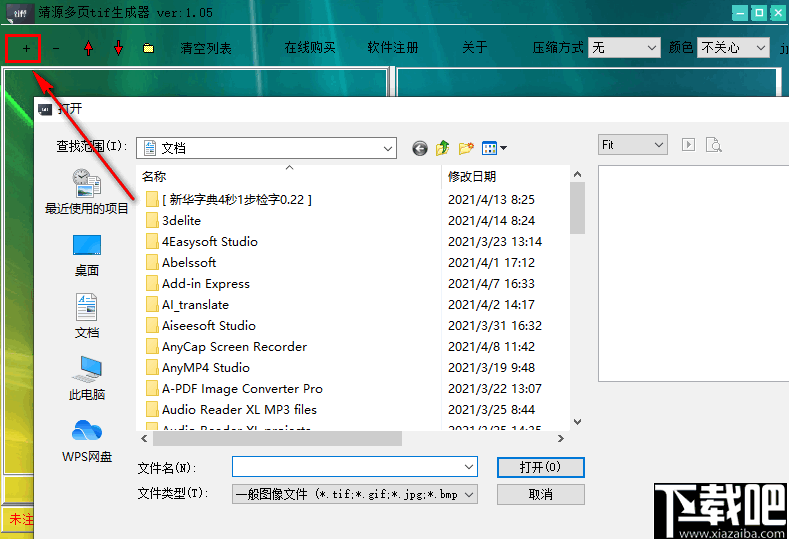Click the file list scroll up arrow
The width and height of the screenshot is (789, 539).
578,174
